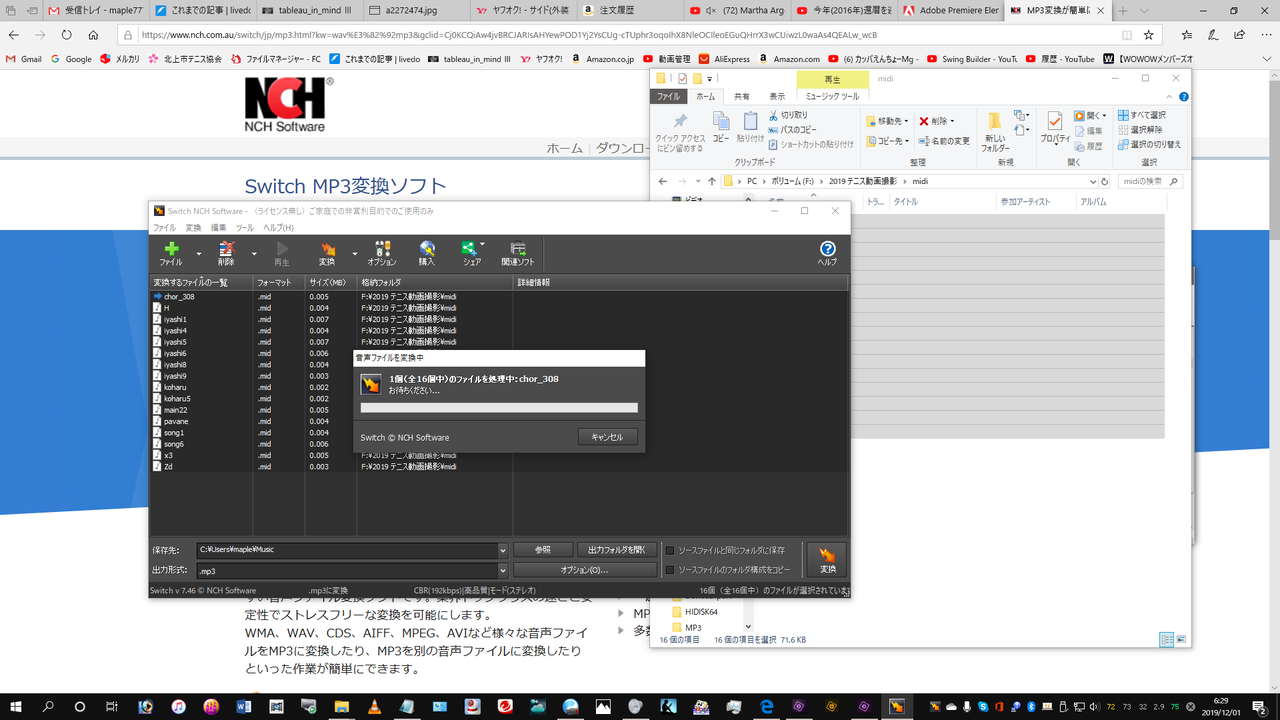This screenshot has width=1280, height=720.
Task: Select the chor_308 file row
Action: pyautogui.click(x=498, y=296)
